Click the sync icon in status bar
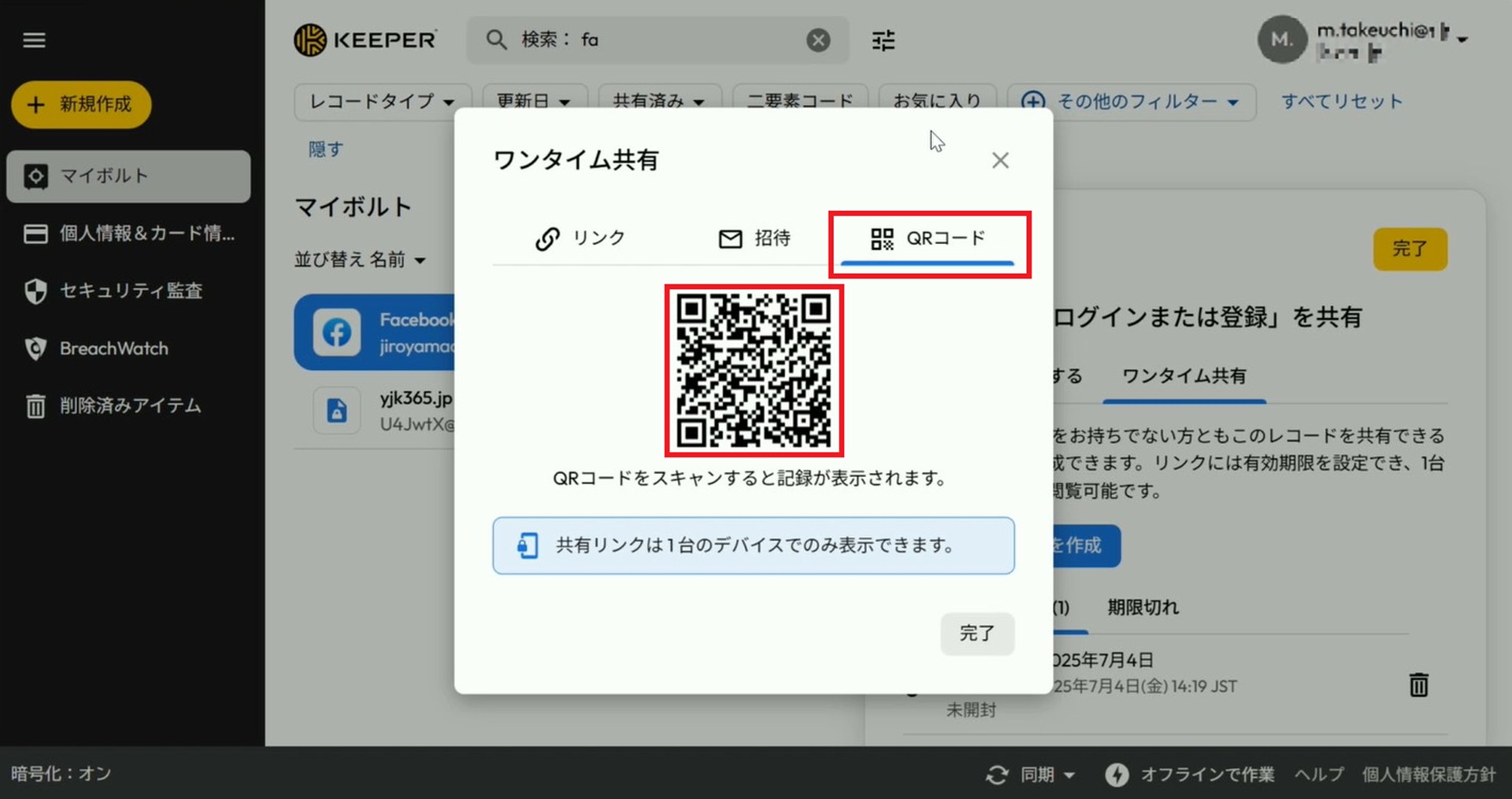Image resolution: width=1512 pixels, height=799 pixels. click(997, 775)
